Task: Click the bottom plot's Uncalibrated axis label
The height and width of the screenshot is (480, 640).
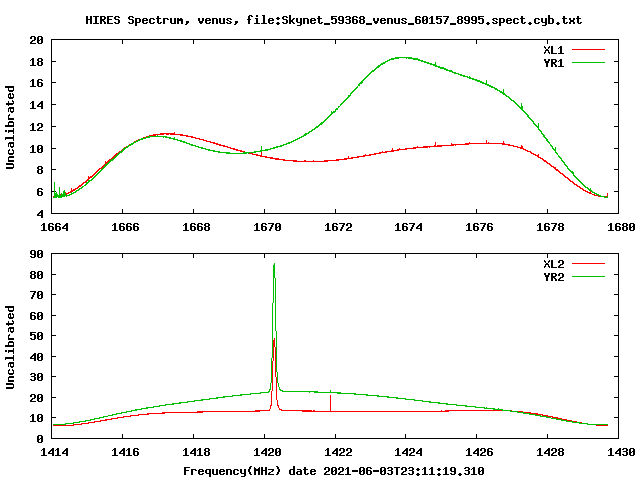Action: click(10, 347)
